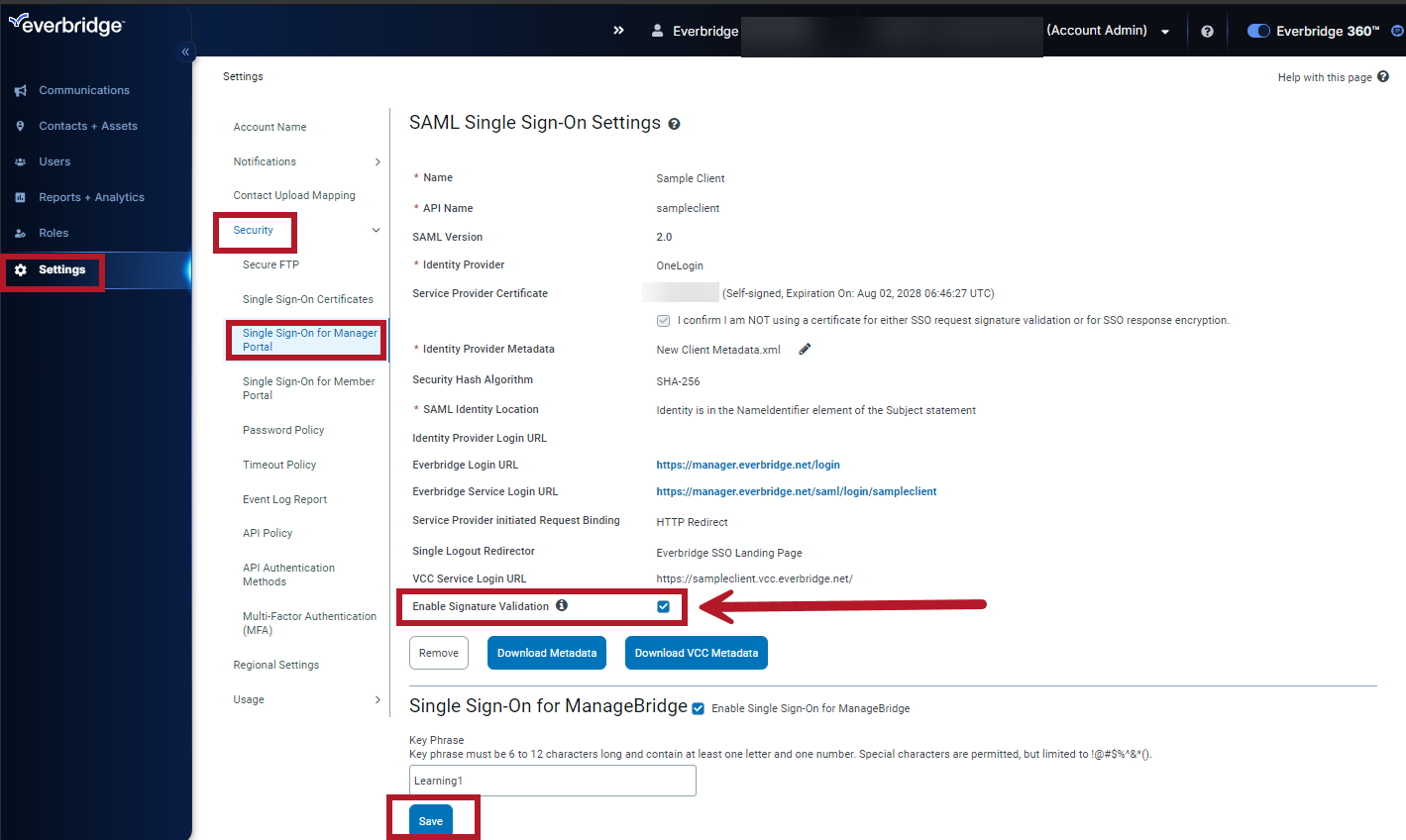Select Single Sign-On for Manager Portal
The image size is (1406, 840).
pos(310,340)
